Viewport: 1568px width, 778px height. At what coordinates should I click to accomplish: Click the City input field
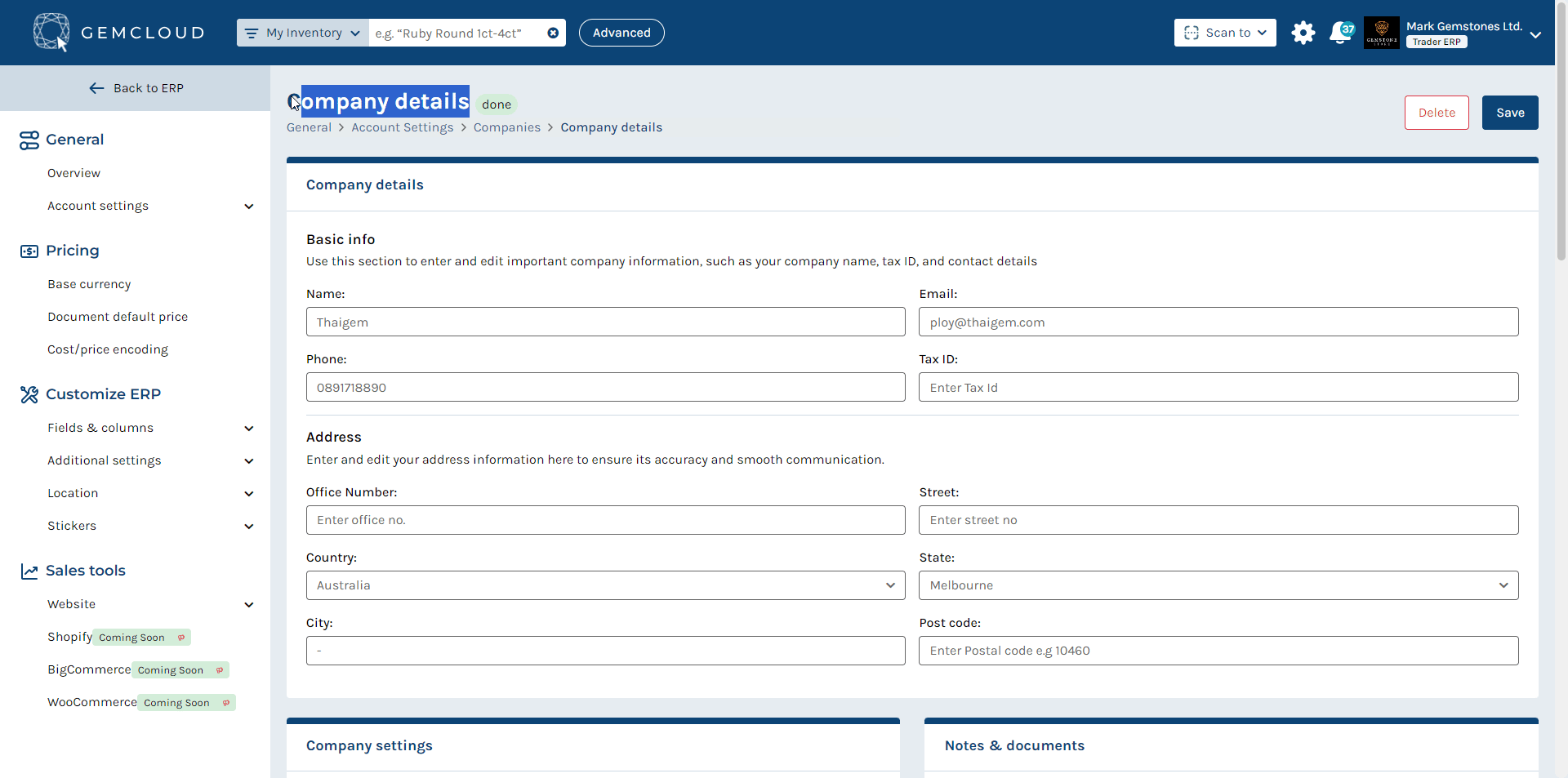(x=605, y=651)
